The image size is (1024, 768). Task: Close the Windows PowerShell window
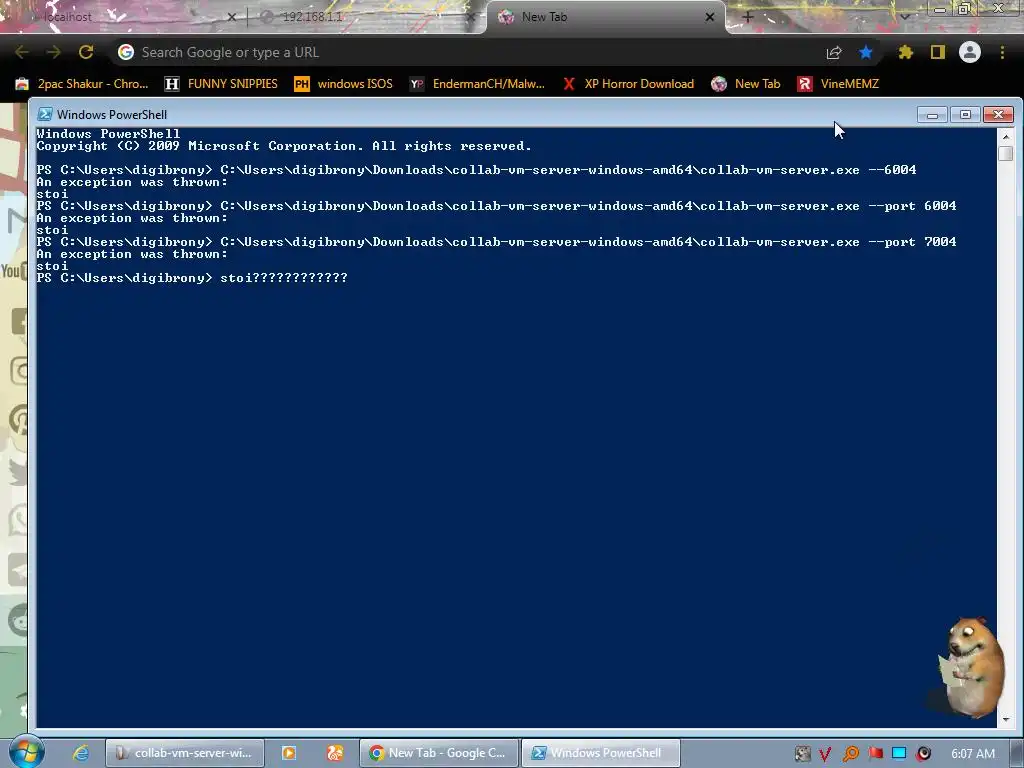[999, 115]
